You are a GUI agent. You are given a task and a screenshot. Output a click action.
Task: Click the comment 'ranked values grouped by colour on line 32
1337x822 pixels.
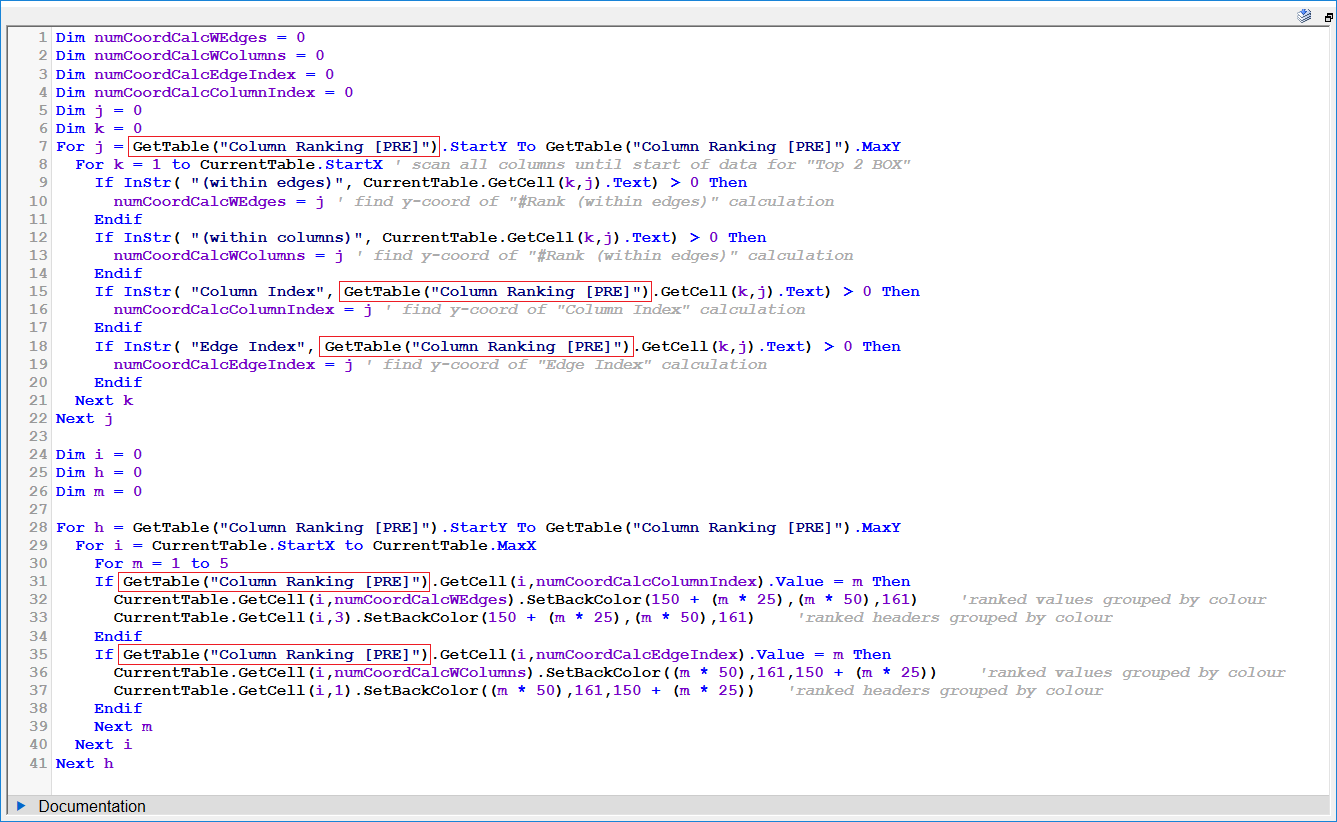point(1112,600)
